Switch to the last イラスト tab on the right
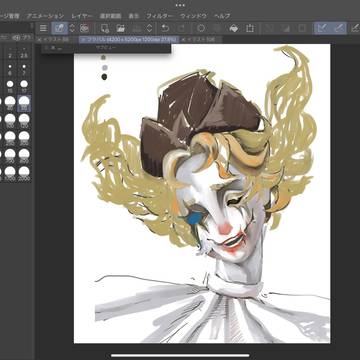 (x=202, y=40)
